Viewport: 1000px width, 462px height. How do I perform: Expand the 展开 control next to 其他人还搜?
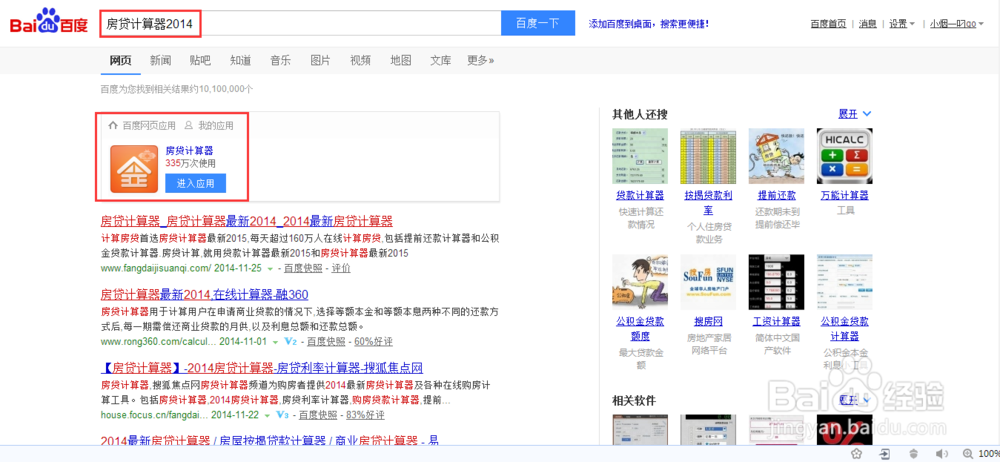coord(855,114)
